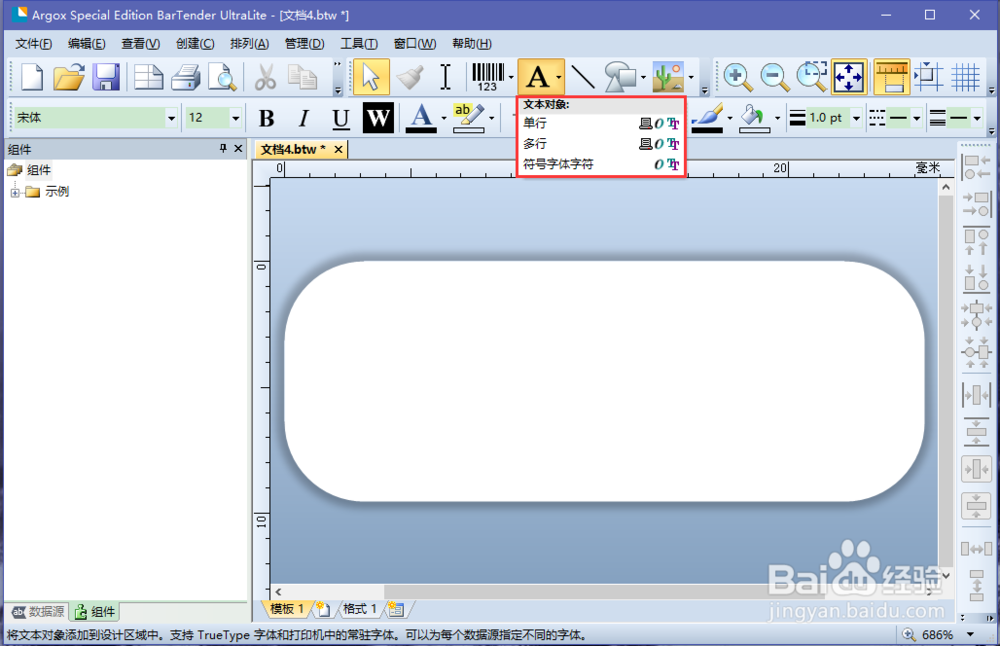
Task: Select the large A text object tool
Action: (537, 77)
